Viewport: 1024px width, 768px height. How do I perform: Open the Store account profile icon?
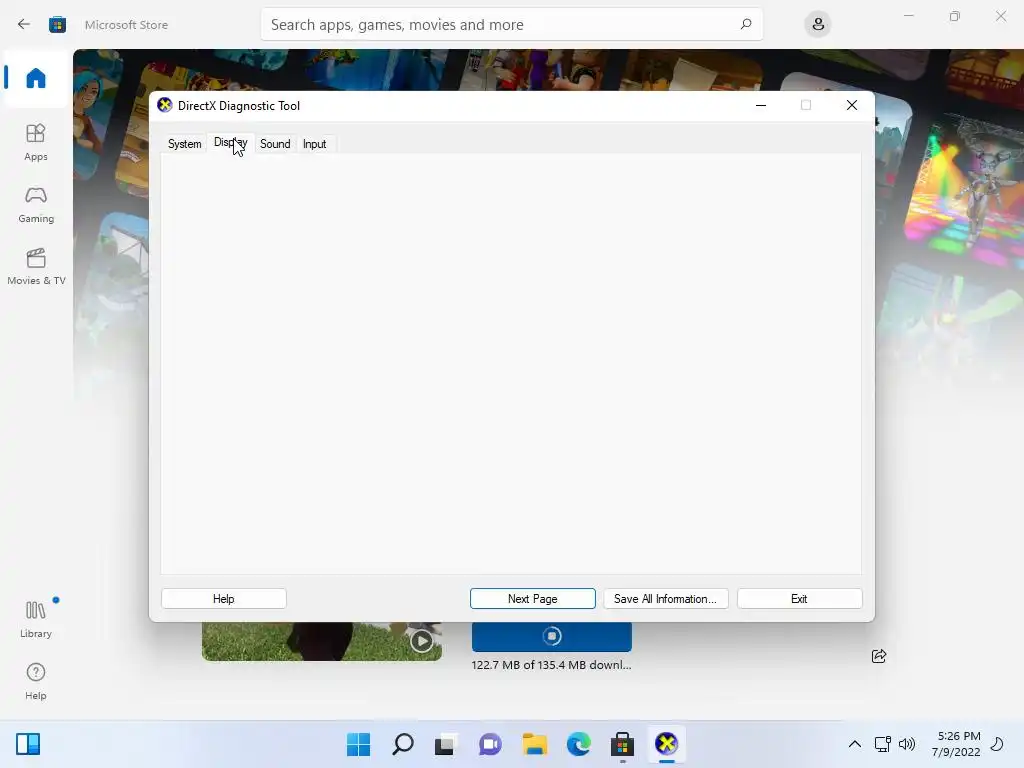(818, 24)
